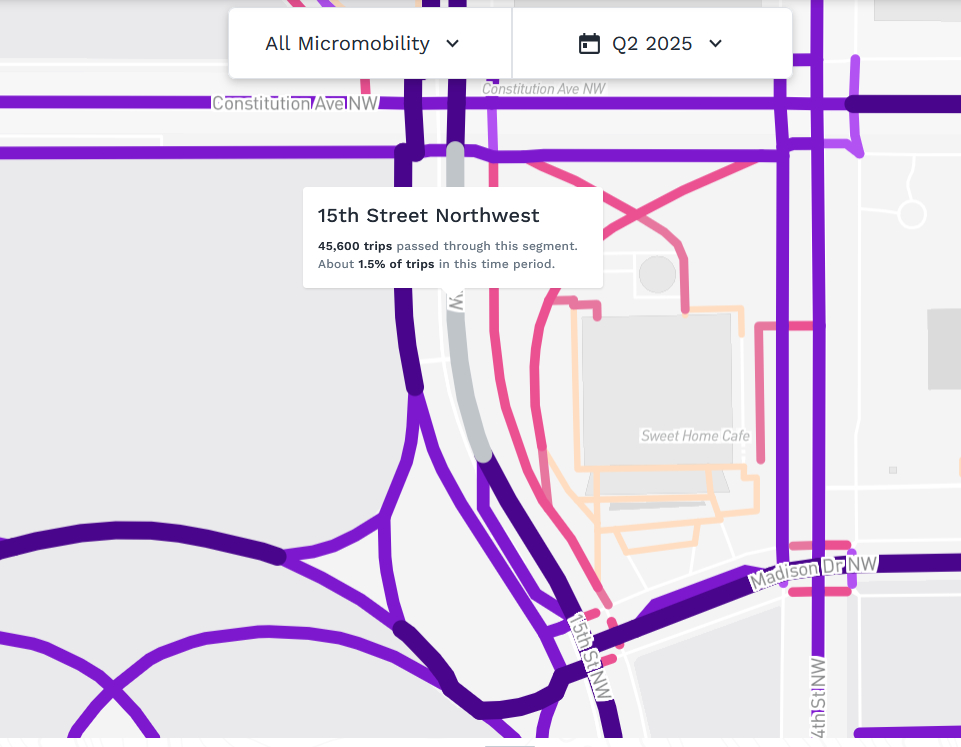This screenshot has height=747, width=961.
Task: Select the Madison Dr NW road label
Action: 813,572
